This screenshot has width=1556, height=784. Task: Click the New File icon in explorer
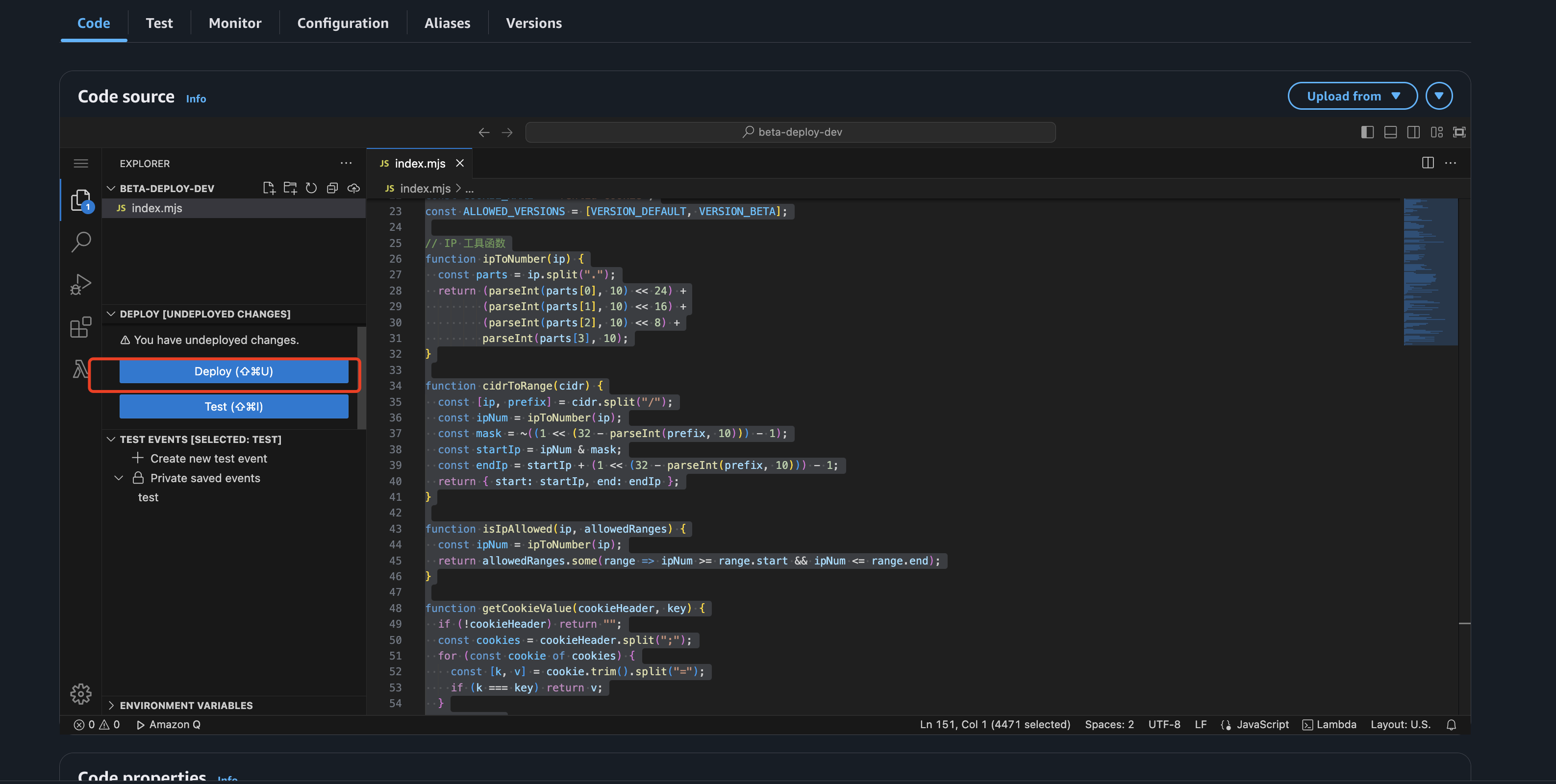[269, 188]
